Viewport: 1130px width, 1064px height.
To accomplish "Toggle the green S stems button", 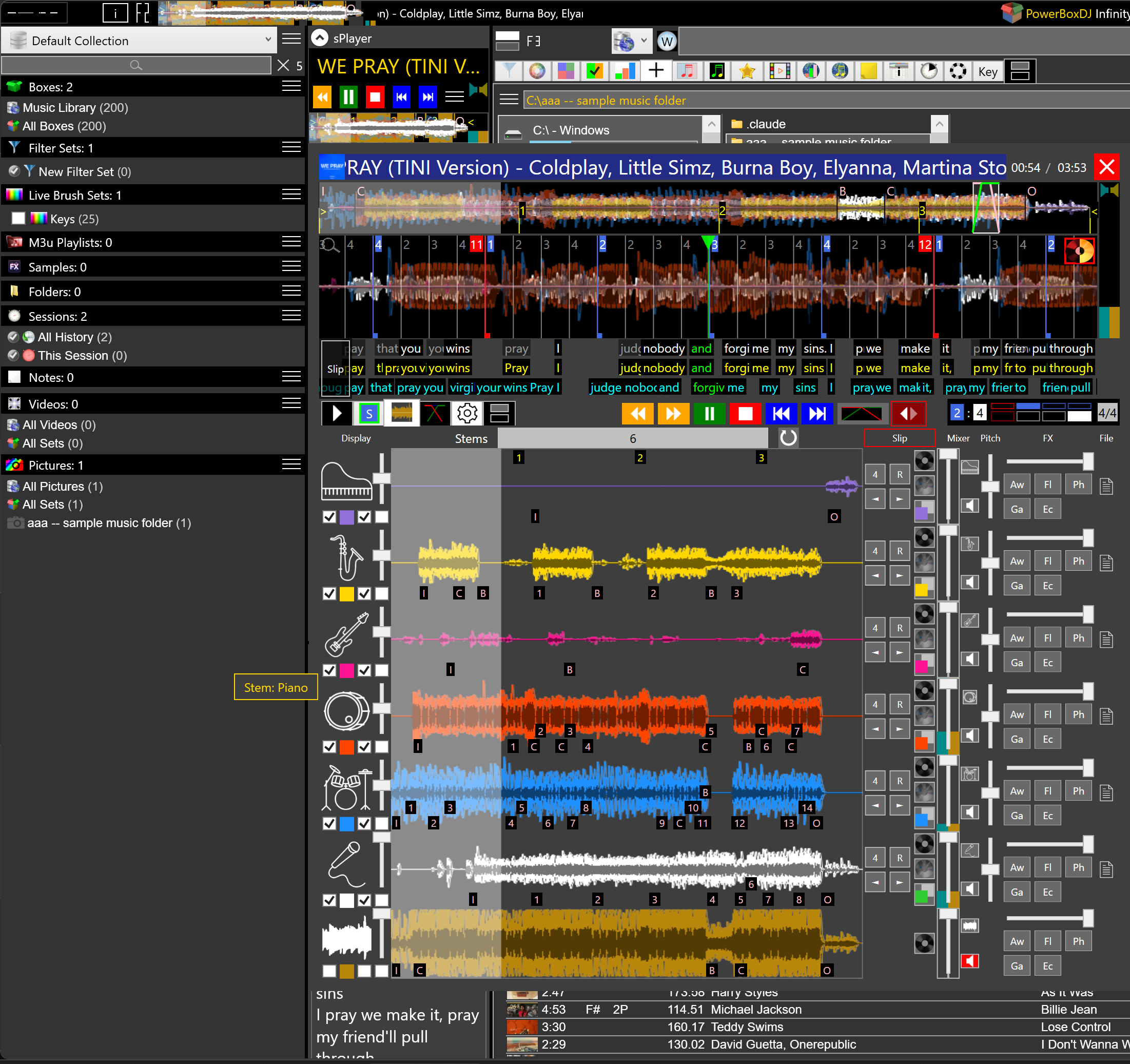I will pos(369,413).
